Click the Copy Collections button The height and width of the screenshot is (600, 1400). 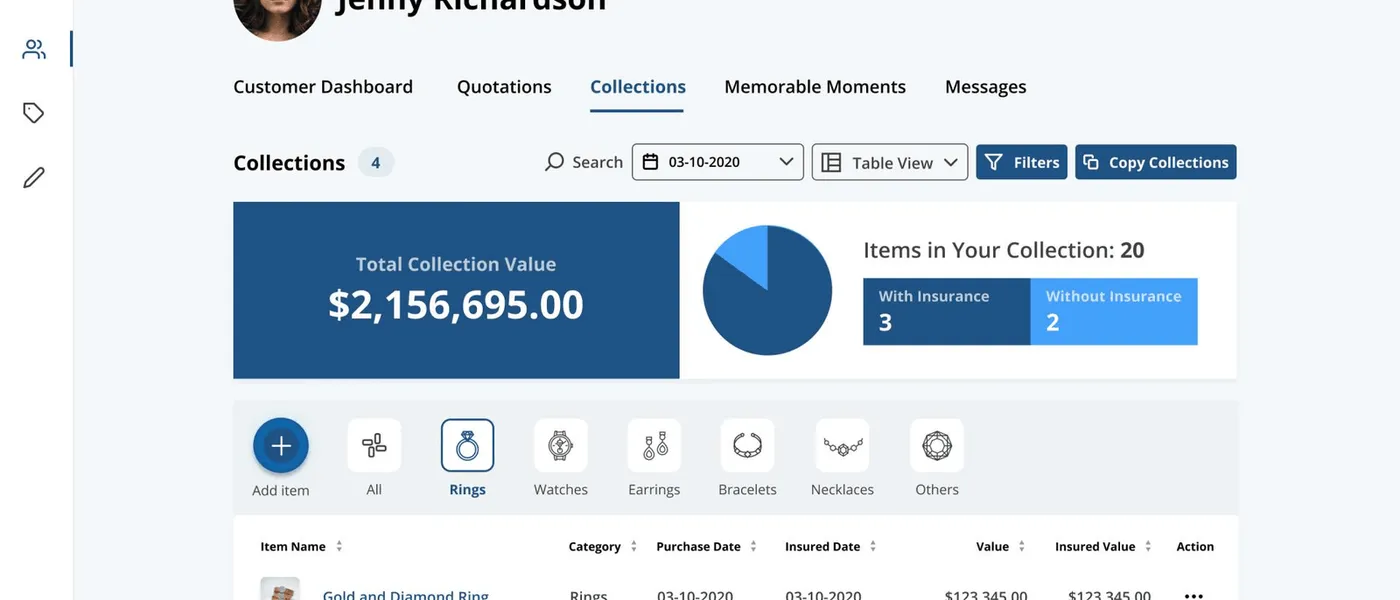pos(1156,162)
